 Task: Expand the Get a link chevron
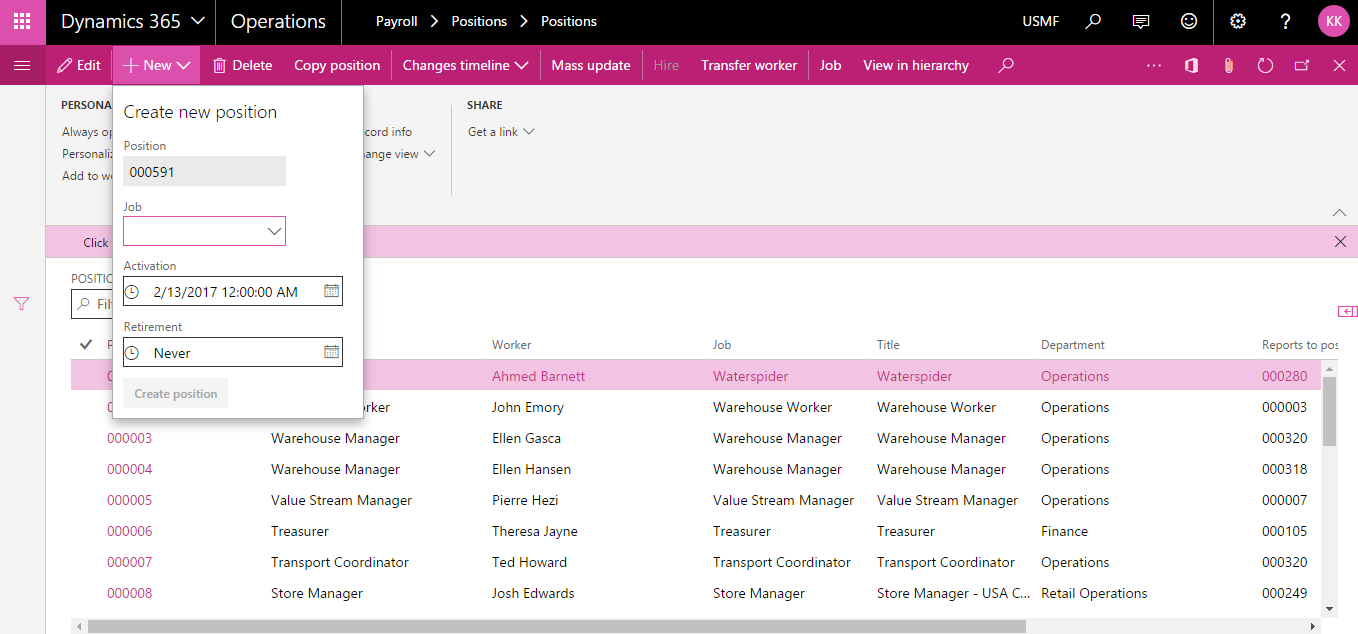(x=529, y=131)
